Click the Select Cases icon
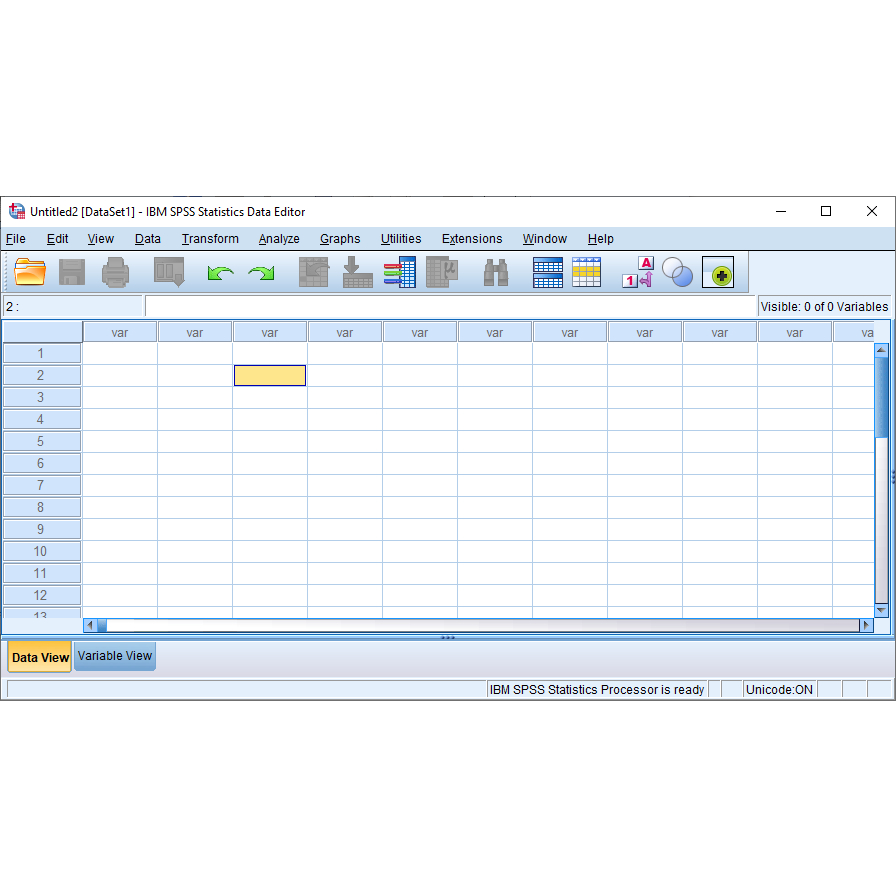Screen dimensions: 896x896 [x=586, y=272]
